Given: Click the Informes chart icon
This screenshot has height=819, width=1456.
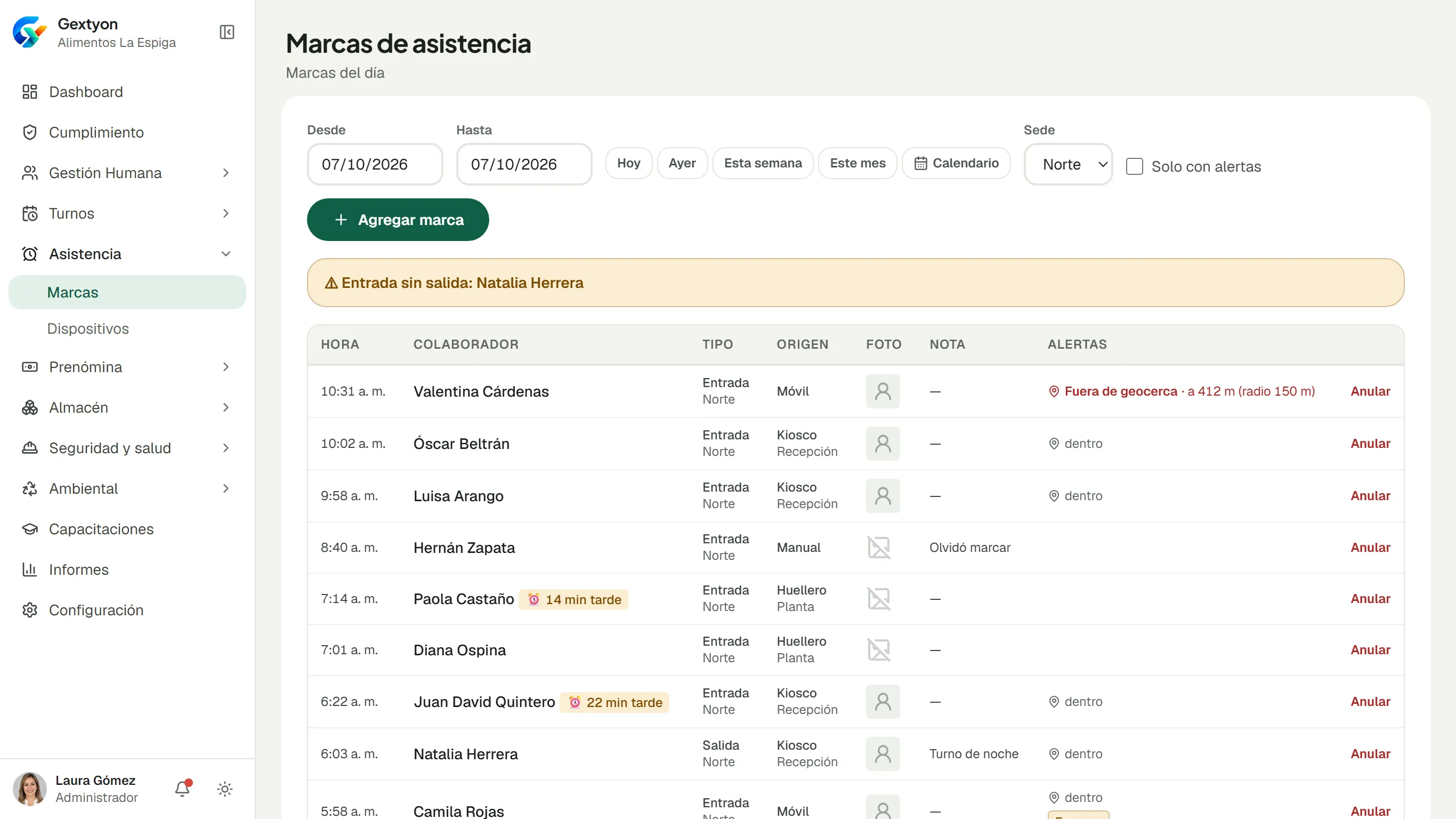Looking at the screenshot, I should point(29,569).
